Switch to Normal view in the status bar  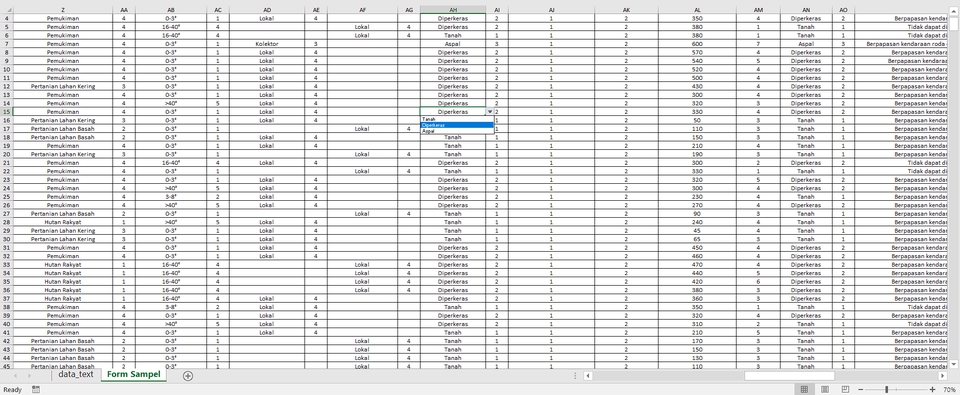pos(804,389)
